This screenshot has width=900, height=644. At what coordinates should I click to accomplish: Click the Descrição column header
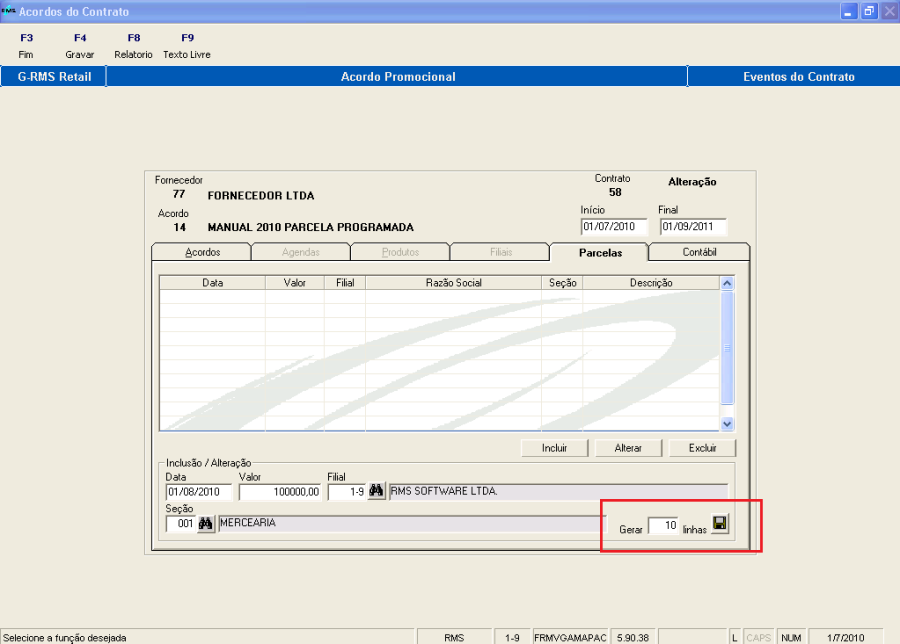(651, 282)
